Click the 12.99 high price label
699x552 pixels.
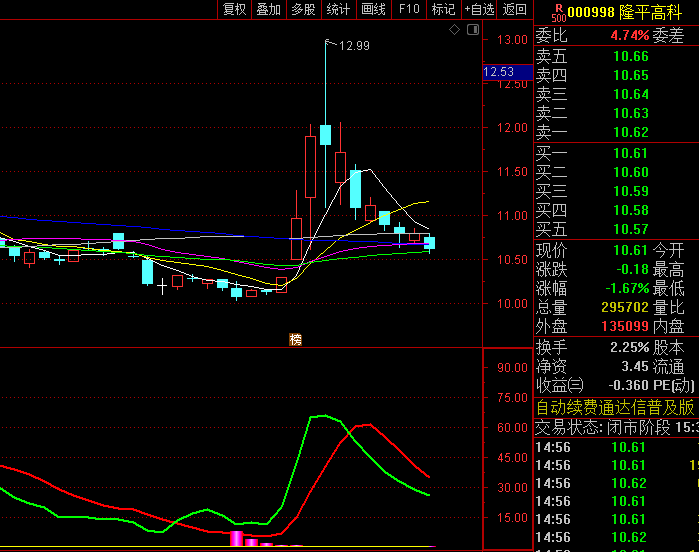354,46
